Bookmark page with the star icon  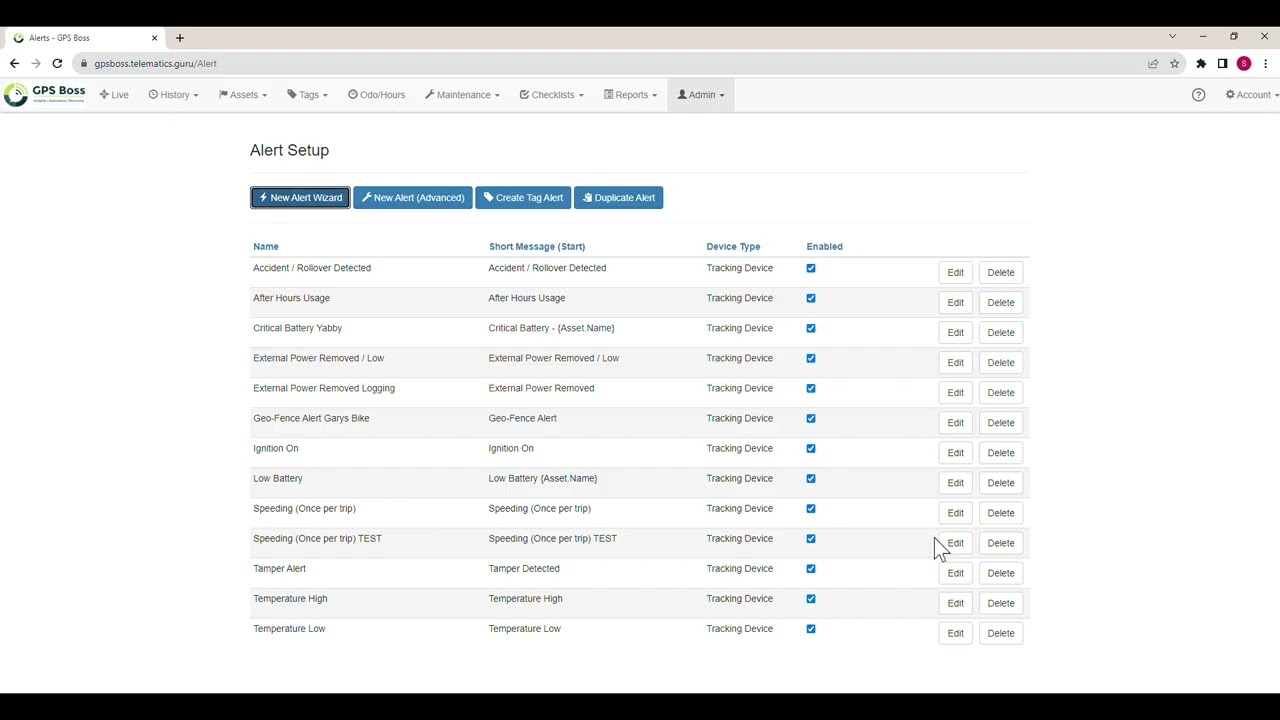(1174, 63)
